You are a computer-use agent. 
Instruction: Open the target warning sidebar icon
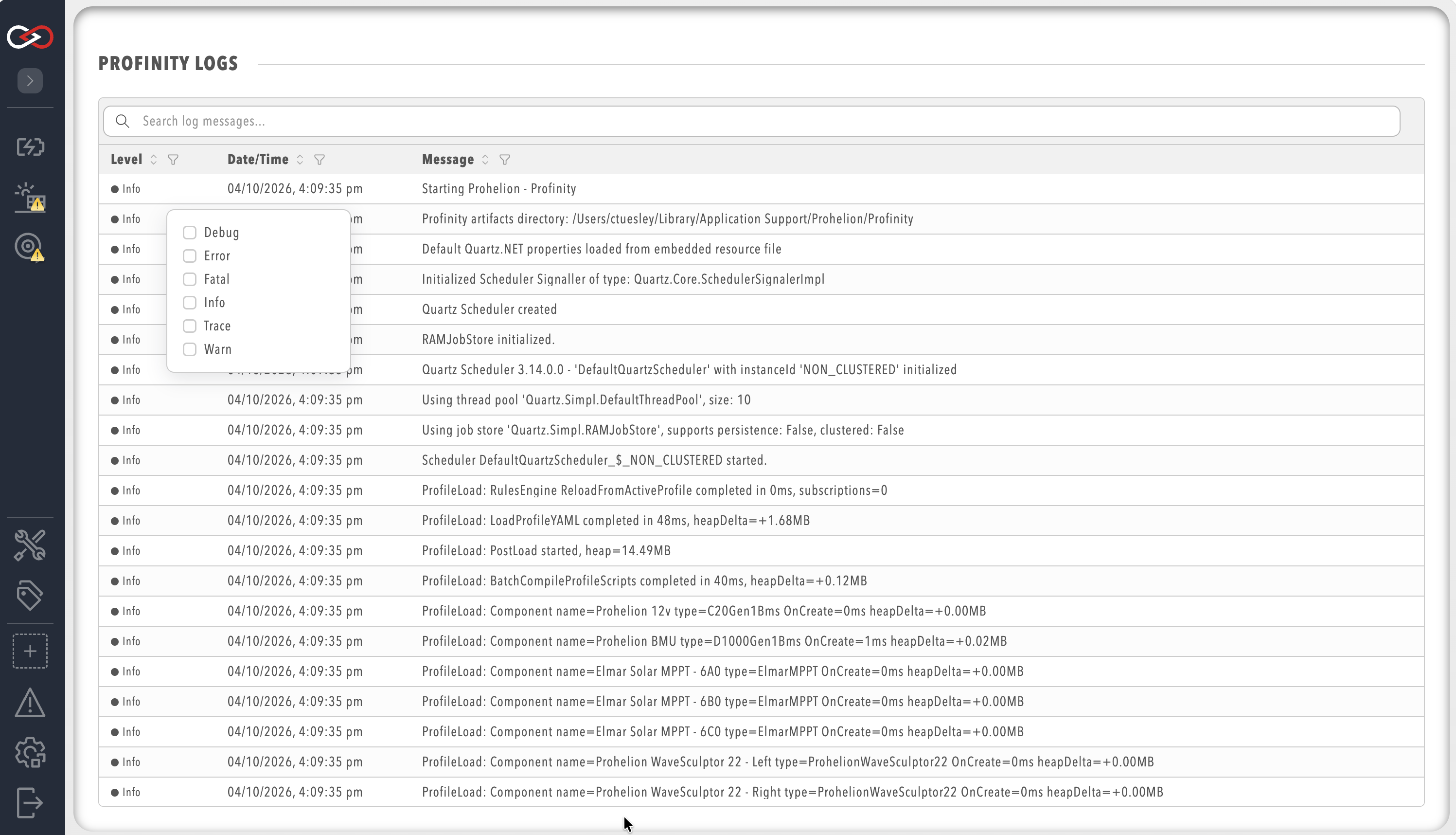[x=30, y=247]
